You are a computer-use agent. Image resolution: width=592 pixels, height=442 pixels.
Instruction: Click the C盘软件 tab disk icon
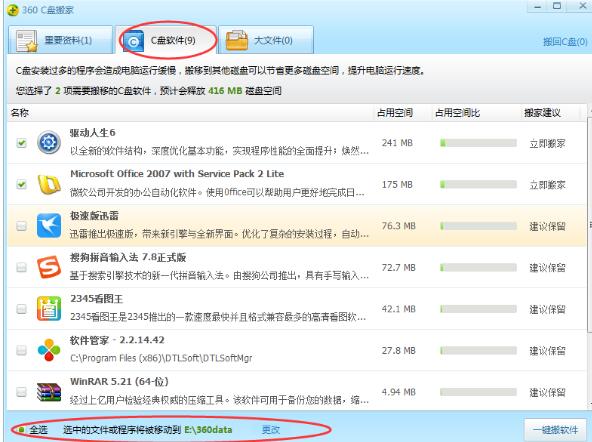(x=133, y=41)
